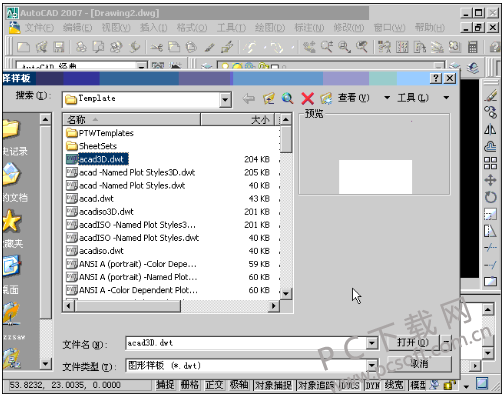Screen dimensions: 504x395
Task: Click the Pan realtime icon in toolbar
Action: pos(309,47)
